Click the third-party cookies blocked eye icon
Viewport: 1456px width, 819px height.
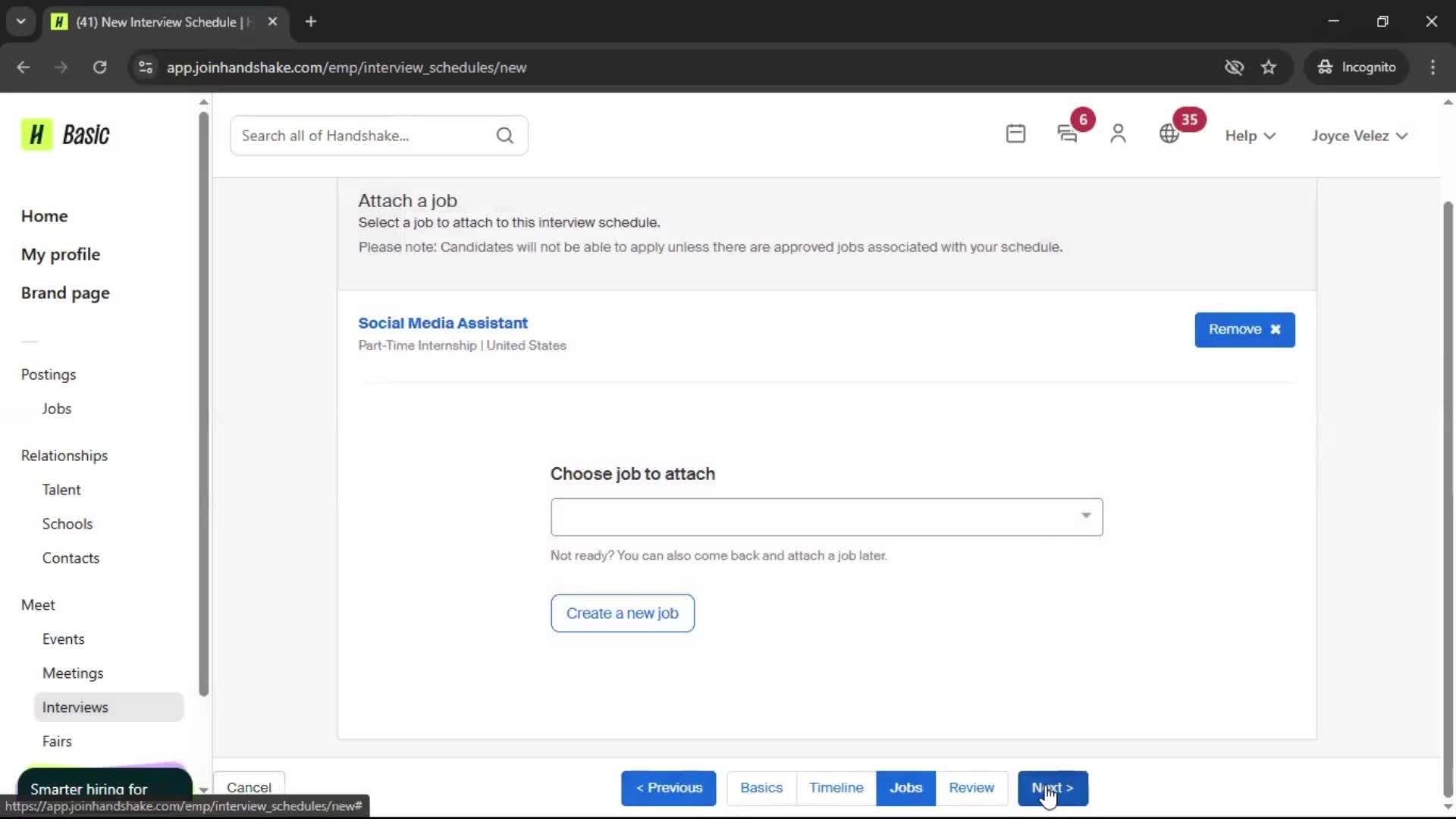pos(1234,67)
